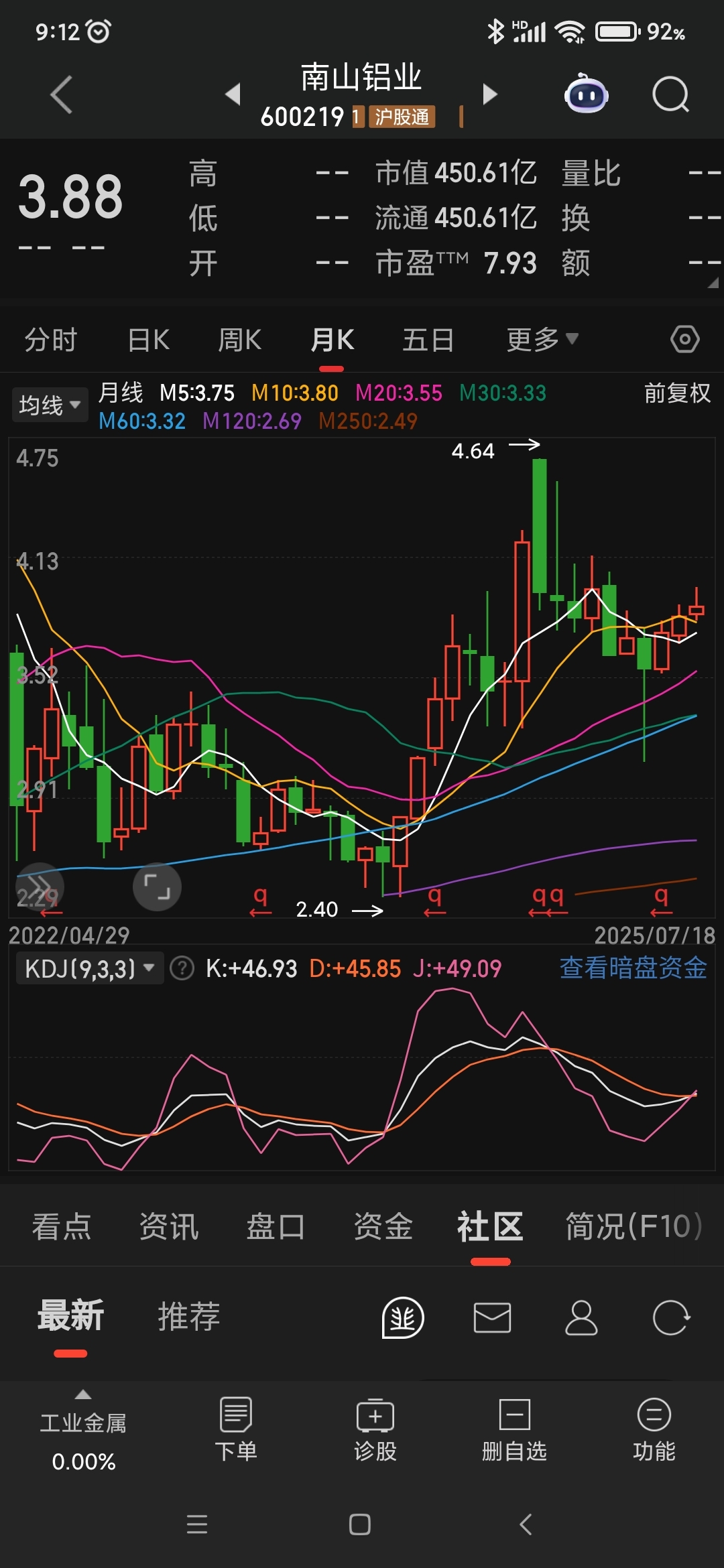
Task: Switch to 五日 chart tab
Action: 428,340
